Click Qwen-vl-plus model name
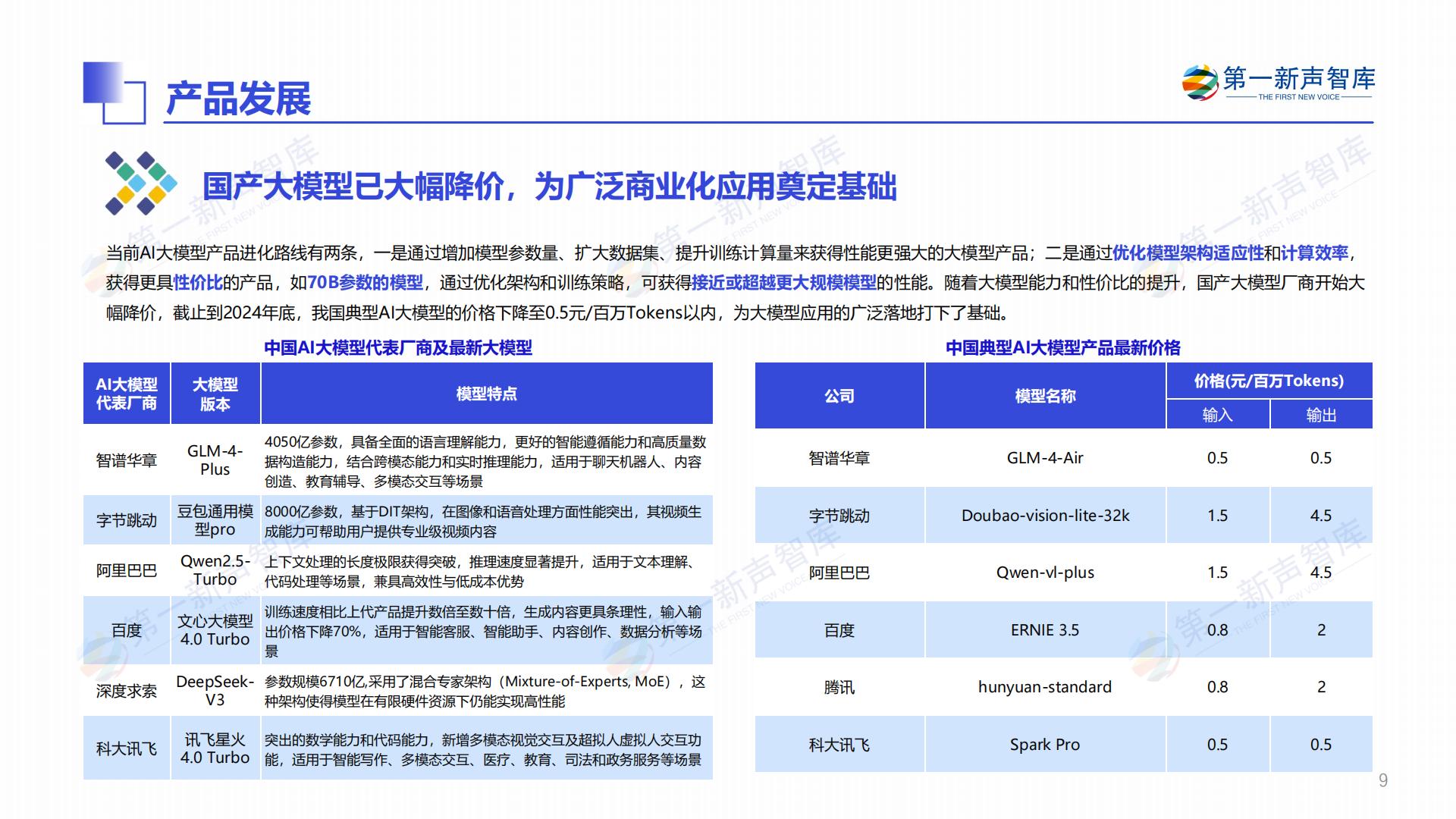This screenshot has height=819, width=1456. coord(1046,573)
